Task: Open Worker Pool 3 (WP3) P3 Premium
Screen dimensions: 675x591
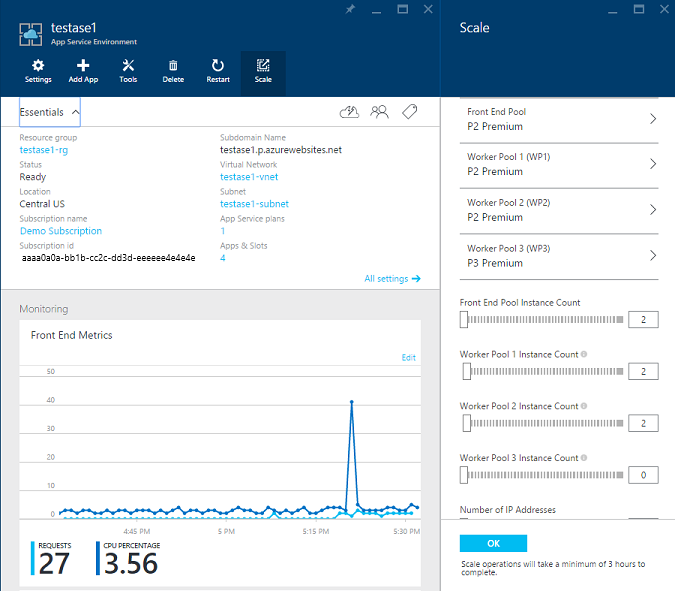Action: click(x=559, y=257)
